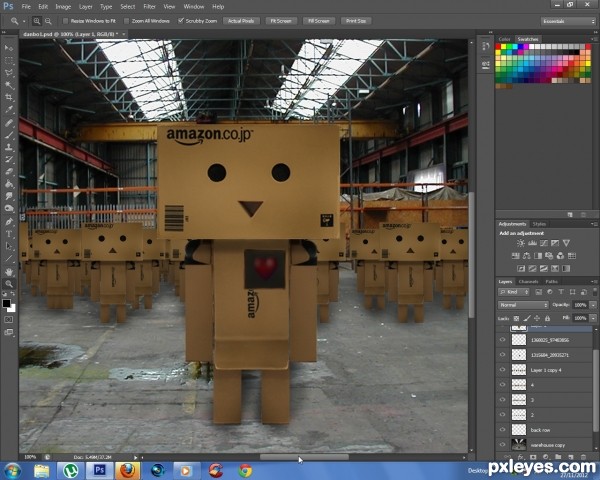
Task: Select the Clone Stamp tool
Action: (8, 147)
